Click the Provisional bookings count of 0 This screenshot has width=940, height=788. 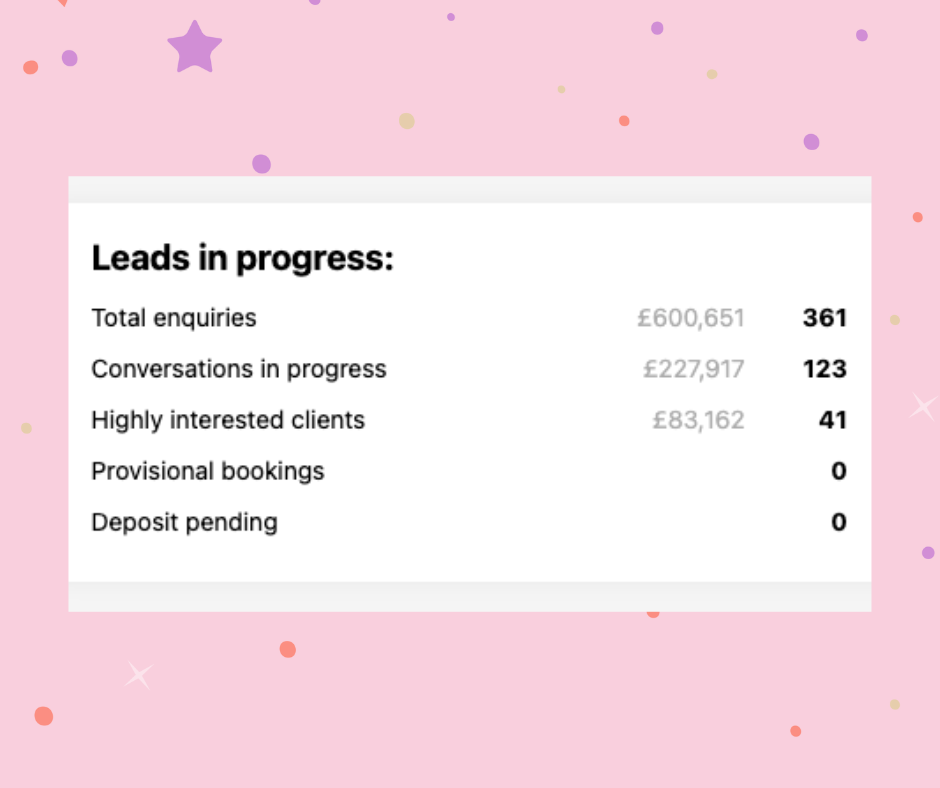(839, 471)
